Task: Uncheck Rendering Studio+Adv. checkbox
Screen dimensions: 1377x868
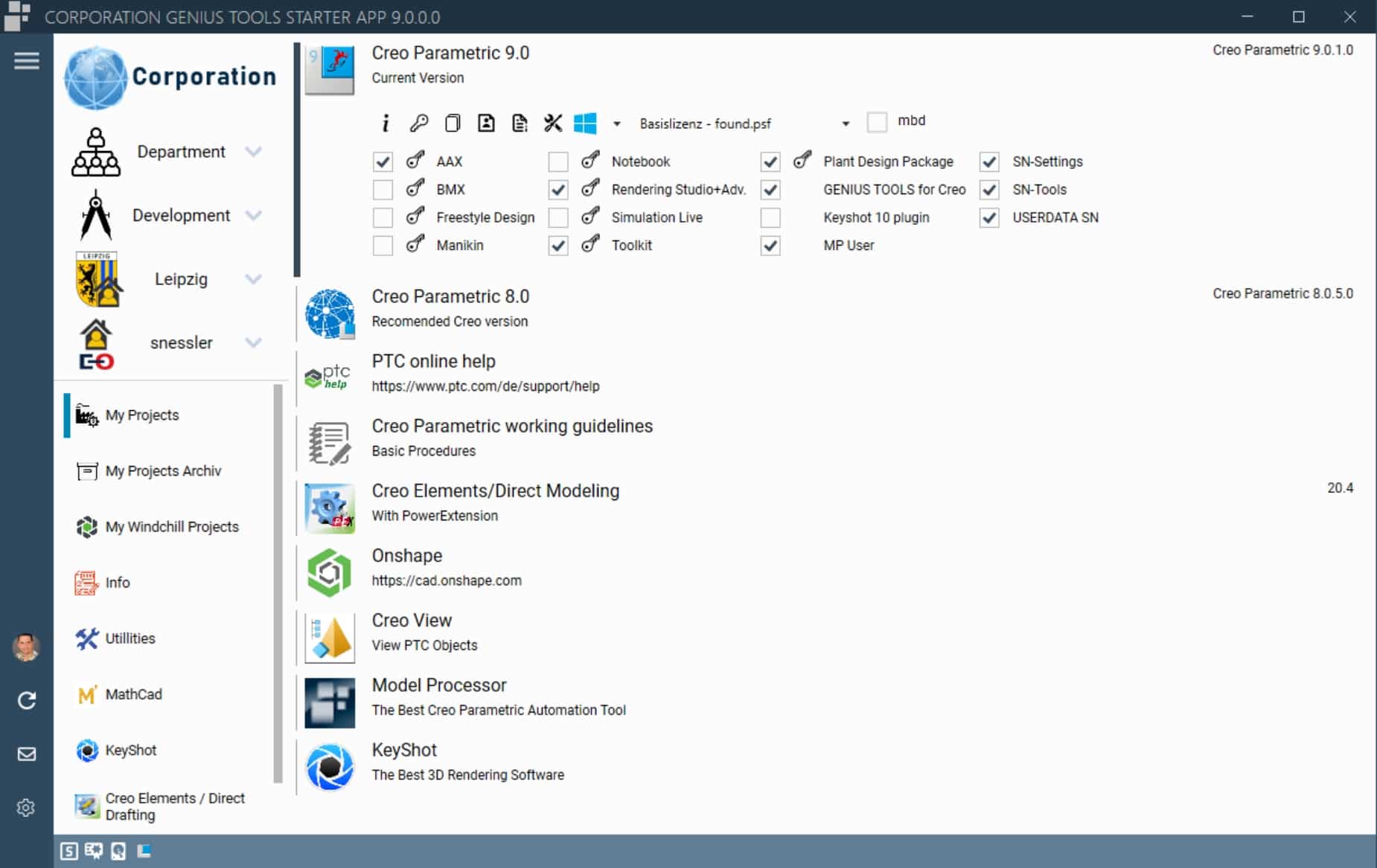Action: [558, 190]
